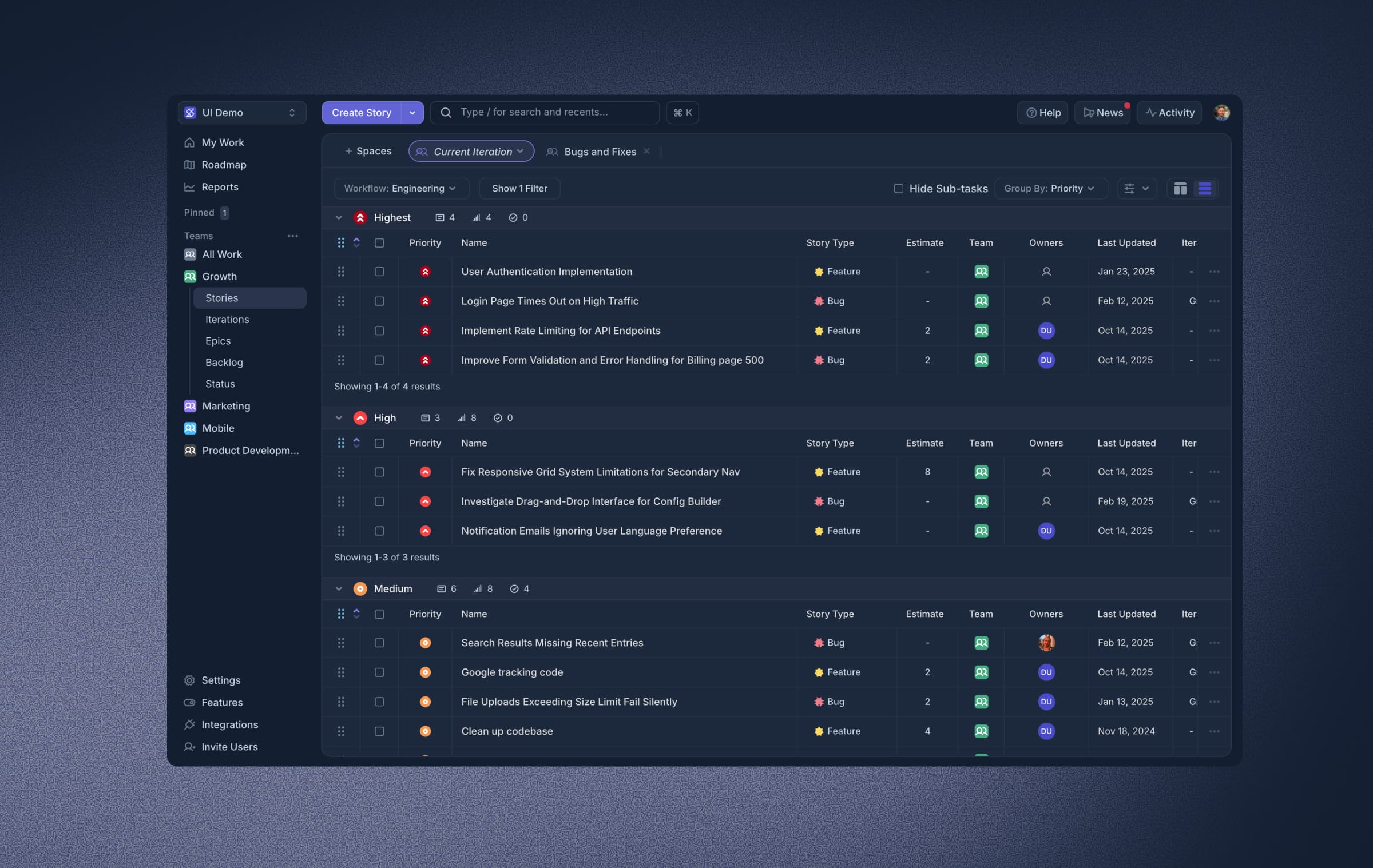Image resolution: width=1373 pixels, height=868 pixels.
Task: Click the three-dot menu next to Teams
Action: tap(292, 236)
